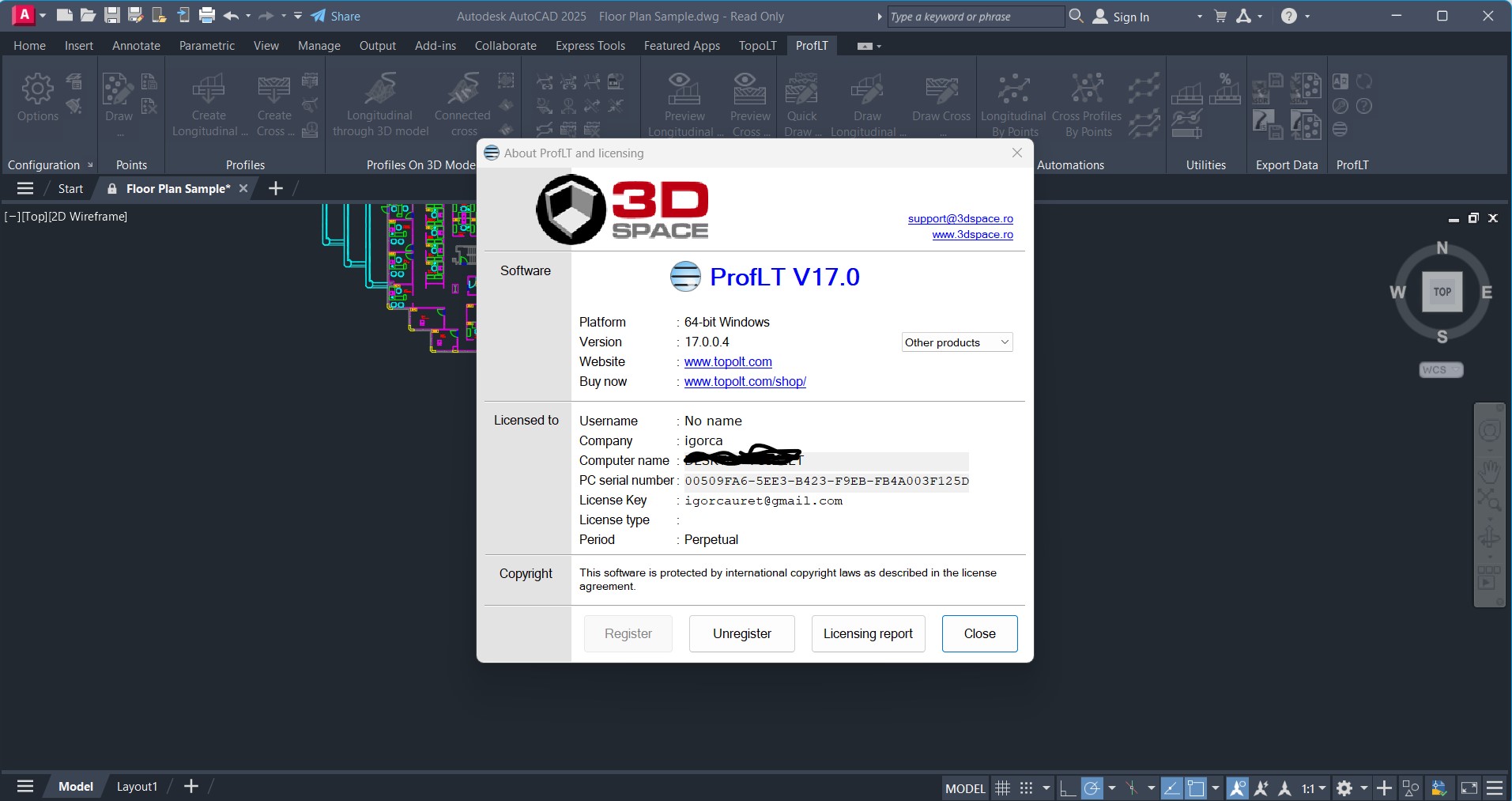This screenshot has height=801, width=1512.
Task: Toggle snap mode dots icon
Action: click(x=1026, y=788)
